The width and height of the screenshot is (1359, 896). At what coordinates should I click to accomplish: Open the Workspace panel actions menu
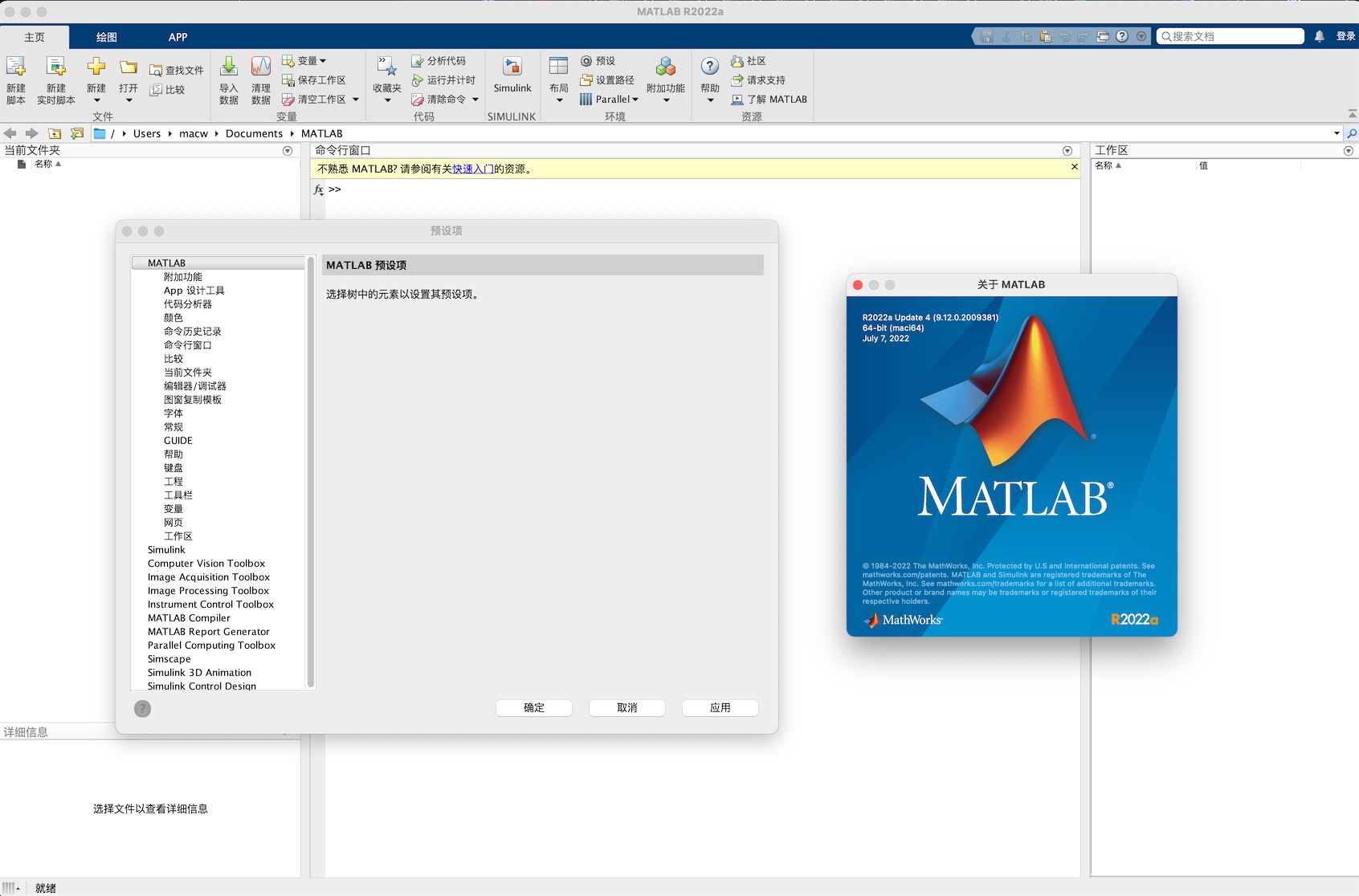pos(1349,151)
